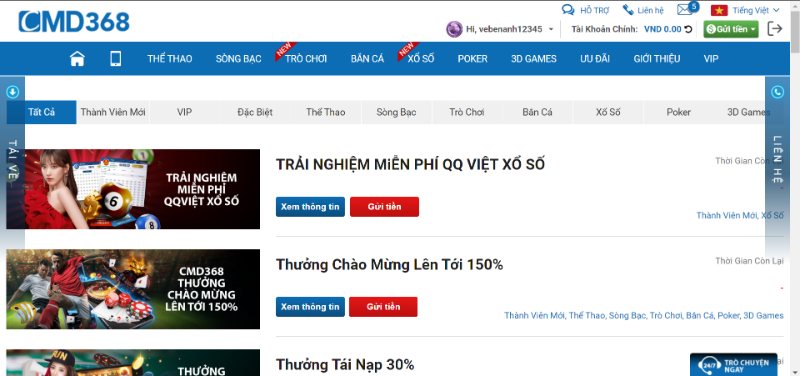Open Giới Thiệu in the main navigation
This screenshot has width=800, height=376.
point(657,59)
